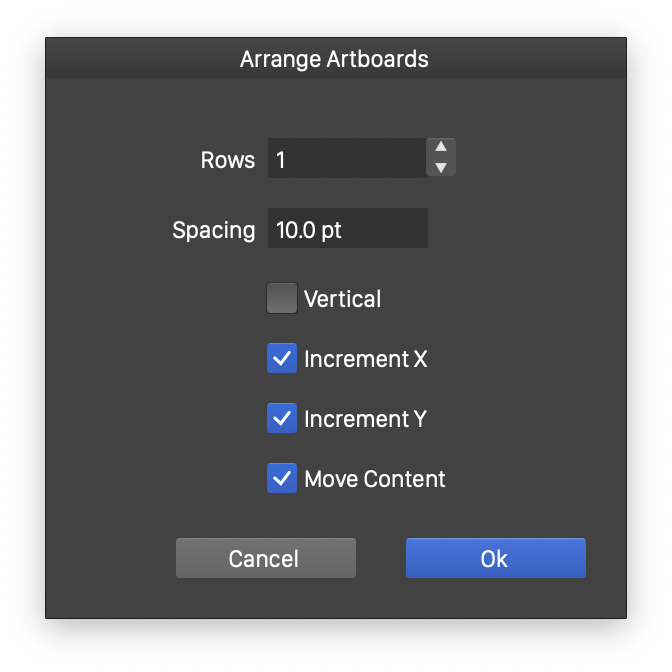Click the Rows label

(228, 159)
